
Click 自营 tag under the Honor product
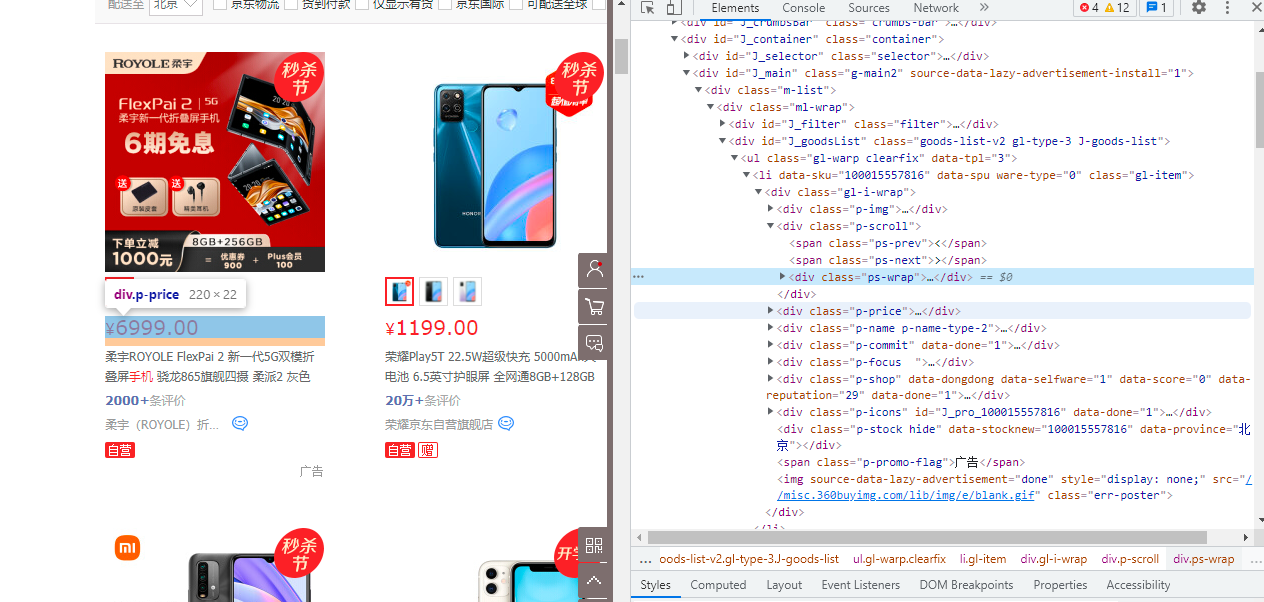(400, 450)
